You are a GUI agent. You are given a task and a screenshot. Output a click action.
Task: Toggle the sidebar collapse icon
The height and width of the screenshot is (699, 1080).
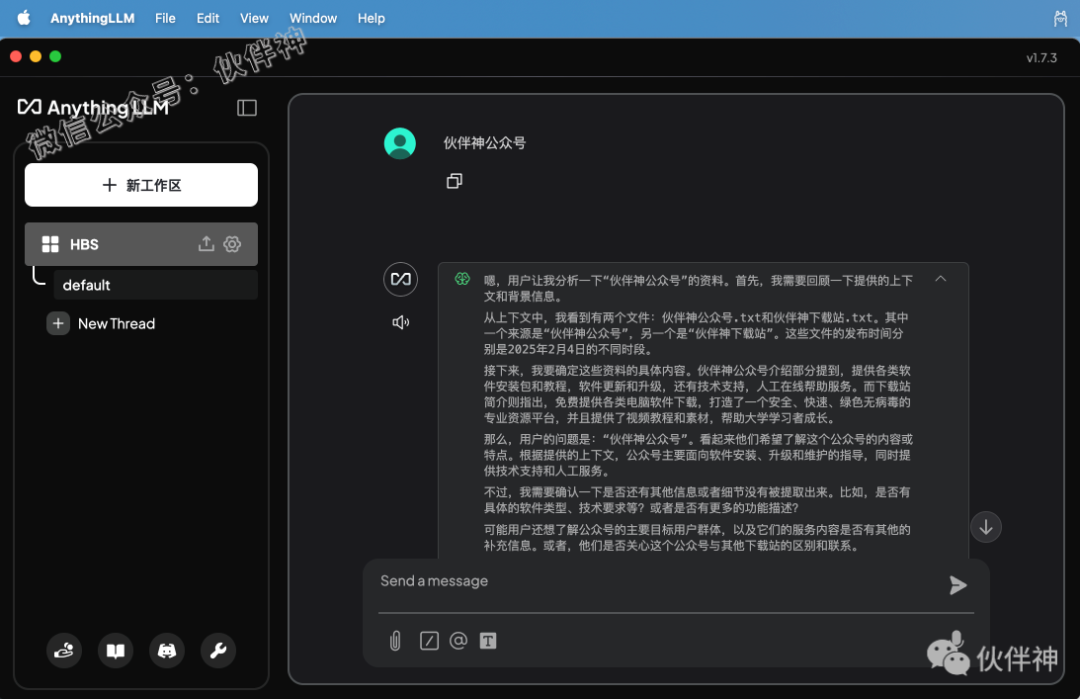tap(247, 108)
